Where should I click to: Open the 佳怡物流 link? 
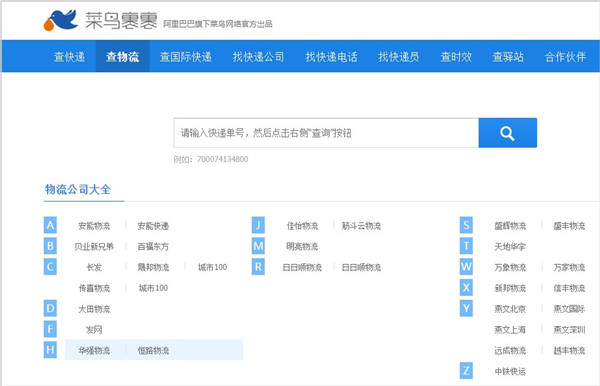point(302,226)
